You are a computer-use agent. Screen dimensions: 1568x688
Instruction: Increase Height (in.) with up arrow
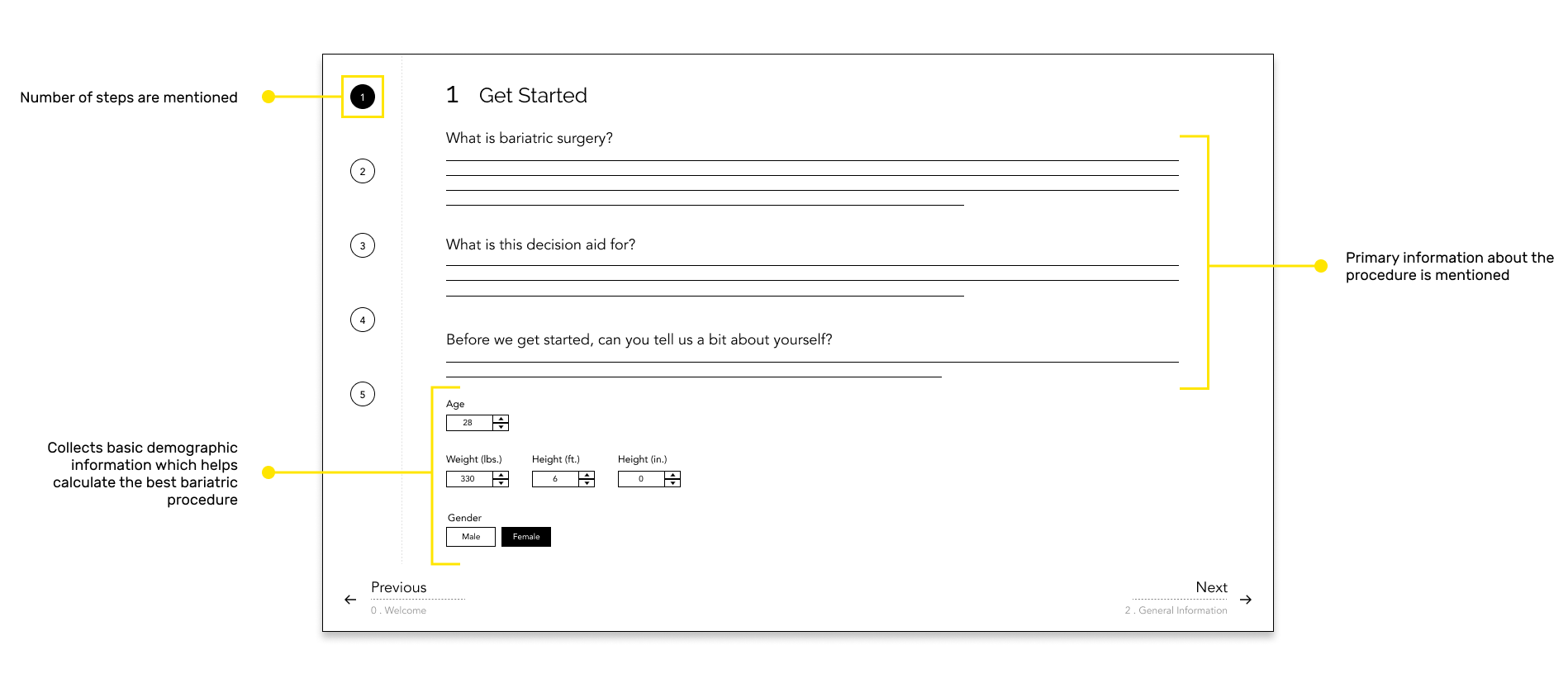click(672, 475)
